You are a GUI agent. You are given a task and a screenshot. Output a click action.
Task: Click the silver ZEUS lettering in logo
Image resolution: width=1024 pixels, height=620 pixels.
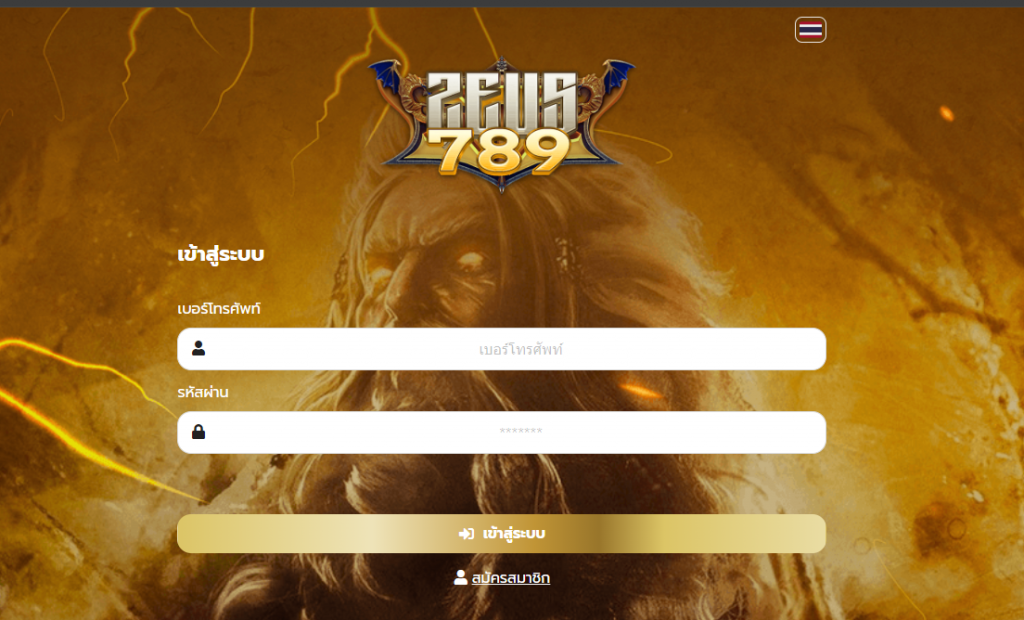pos(502,100)
